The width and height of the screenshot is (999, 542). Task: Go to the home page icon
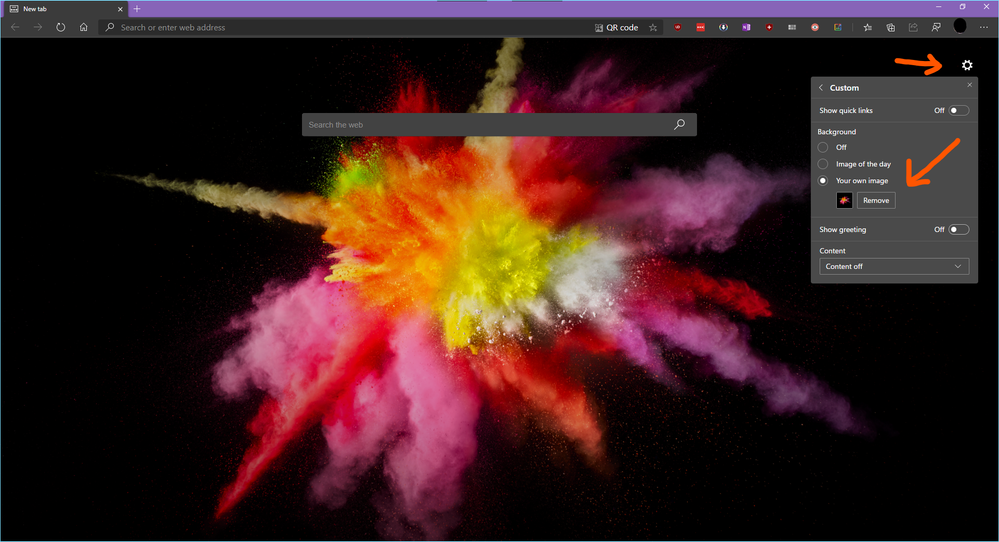pyautogui.click(x=84, y=27)
